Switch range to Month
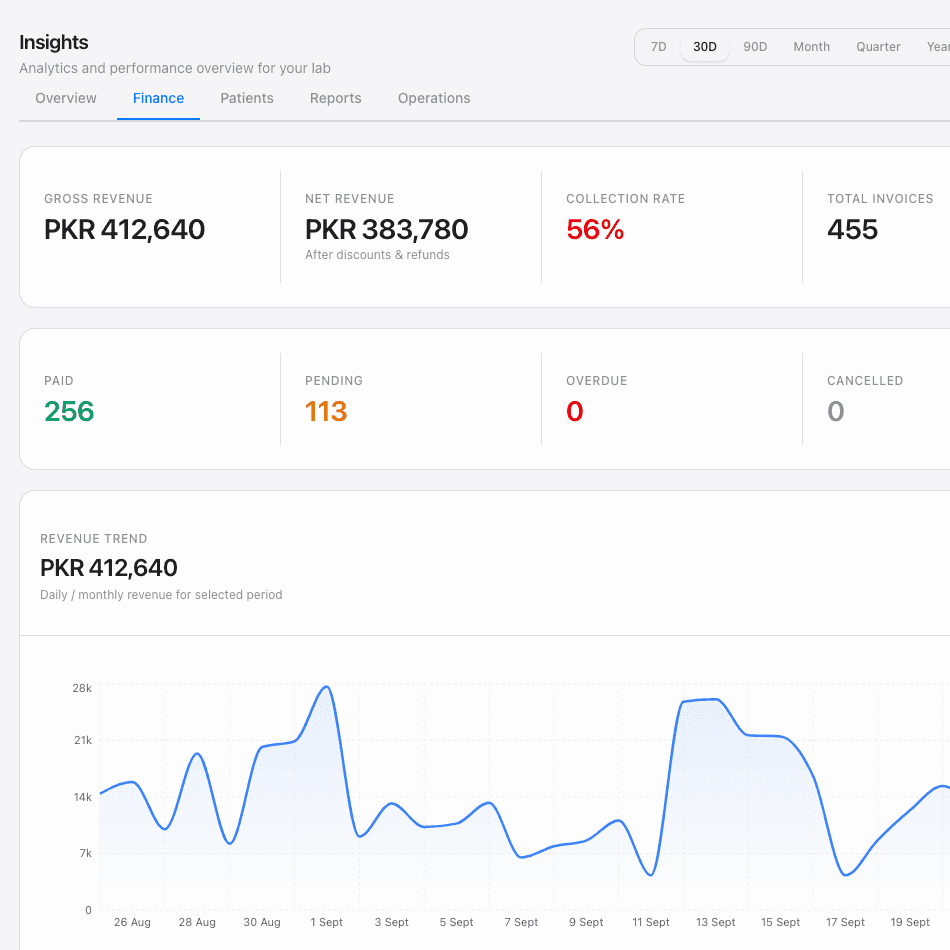The image size is (950, 950). pos(811,47)
